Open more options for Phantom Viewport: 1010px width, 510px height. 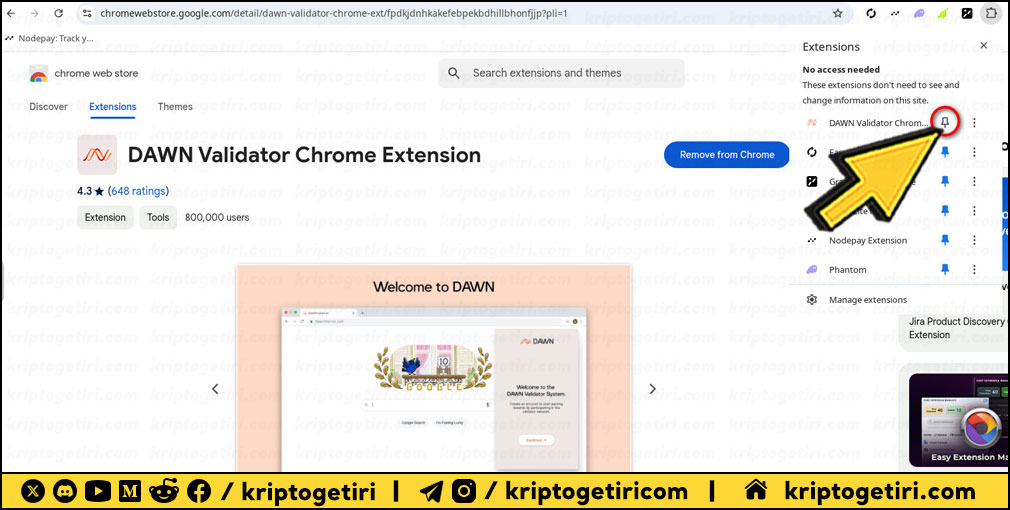[975, 269]
